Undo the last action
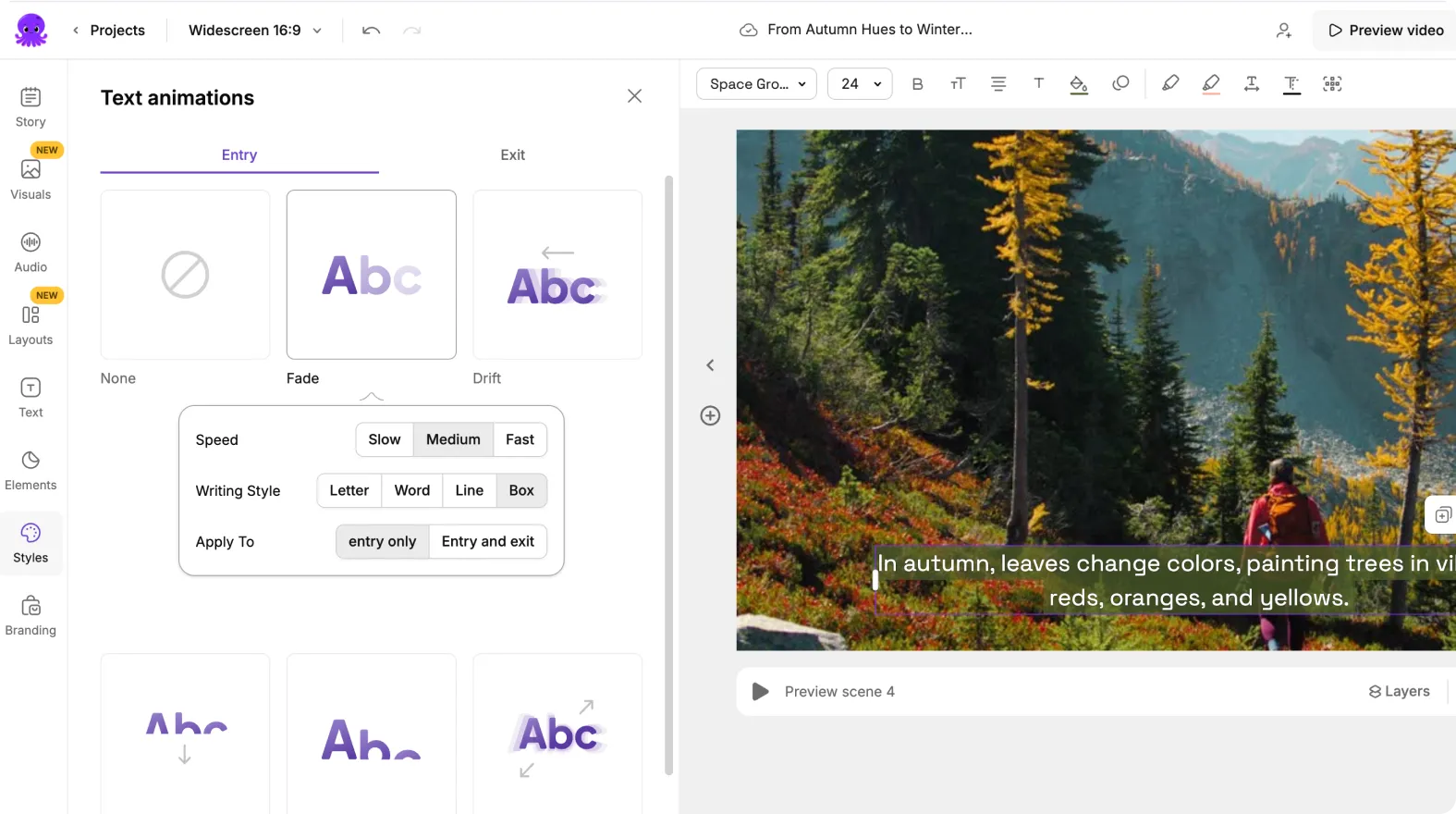The height and width of the screenshot is (814, 1456). click(x=372, y=31)
